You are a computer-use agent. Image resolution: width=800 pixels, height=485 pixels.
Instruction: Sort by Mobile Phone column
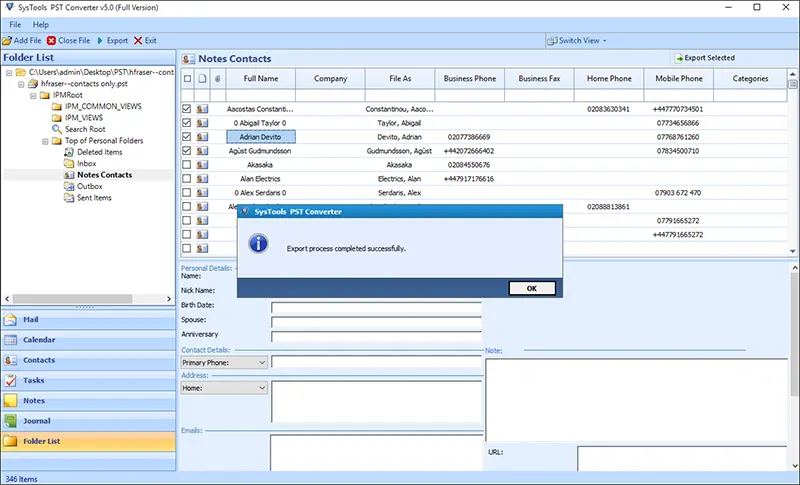point(679,79)
